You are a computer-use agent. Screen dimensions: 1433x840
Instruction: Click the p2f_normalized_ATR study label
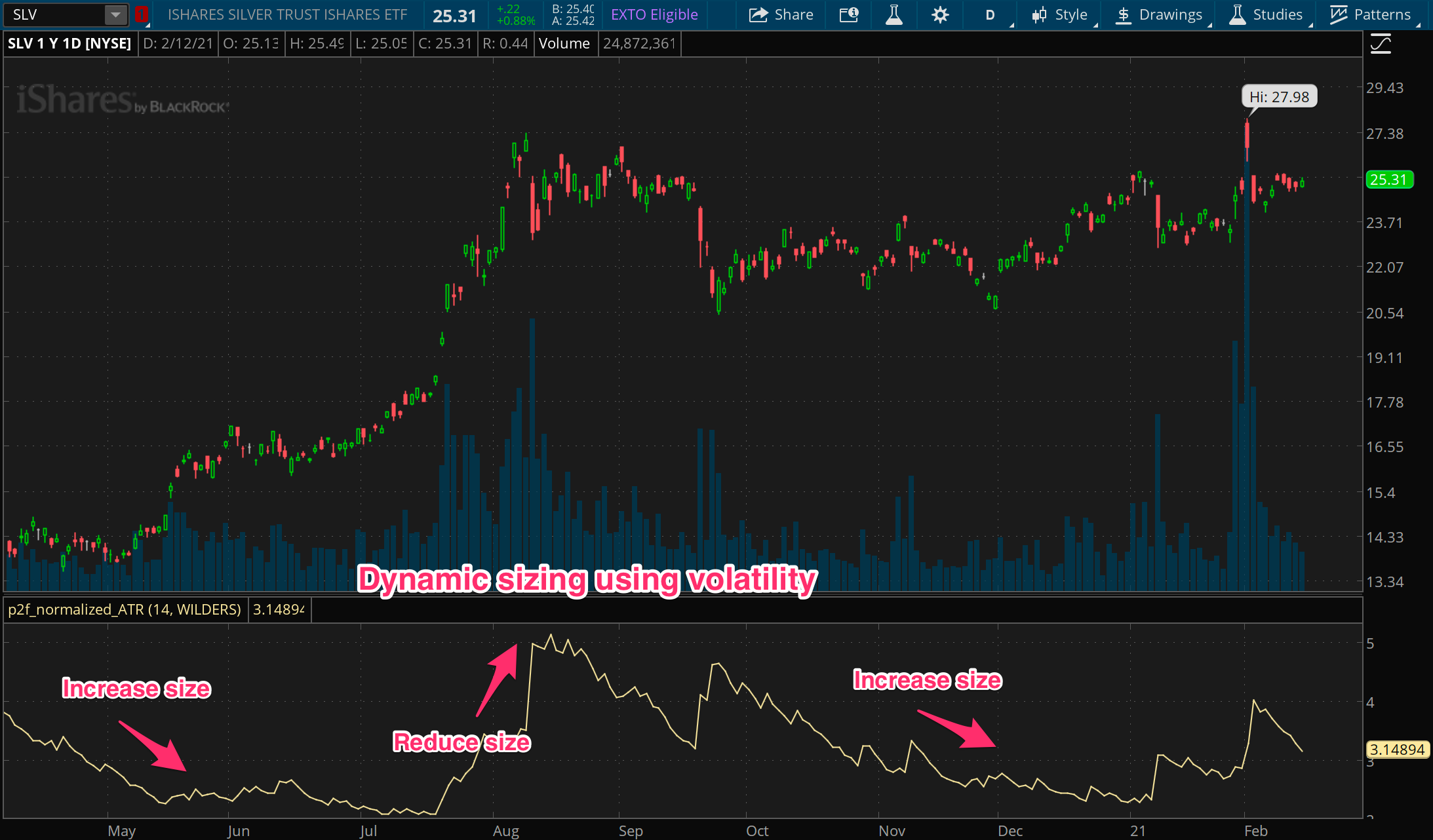coord(125,609)
